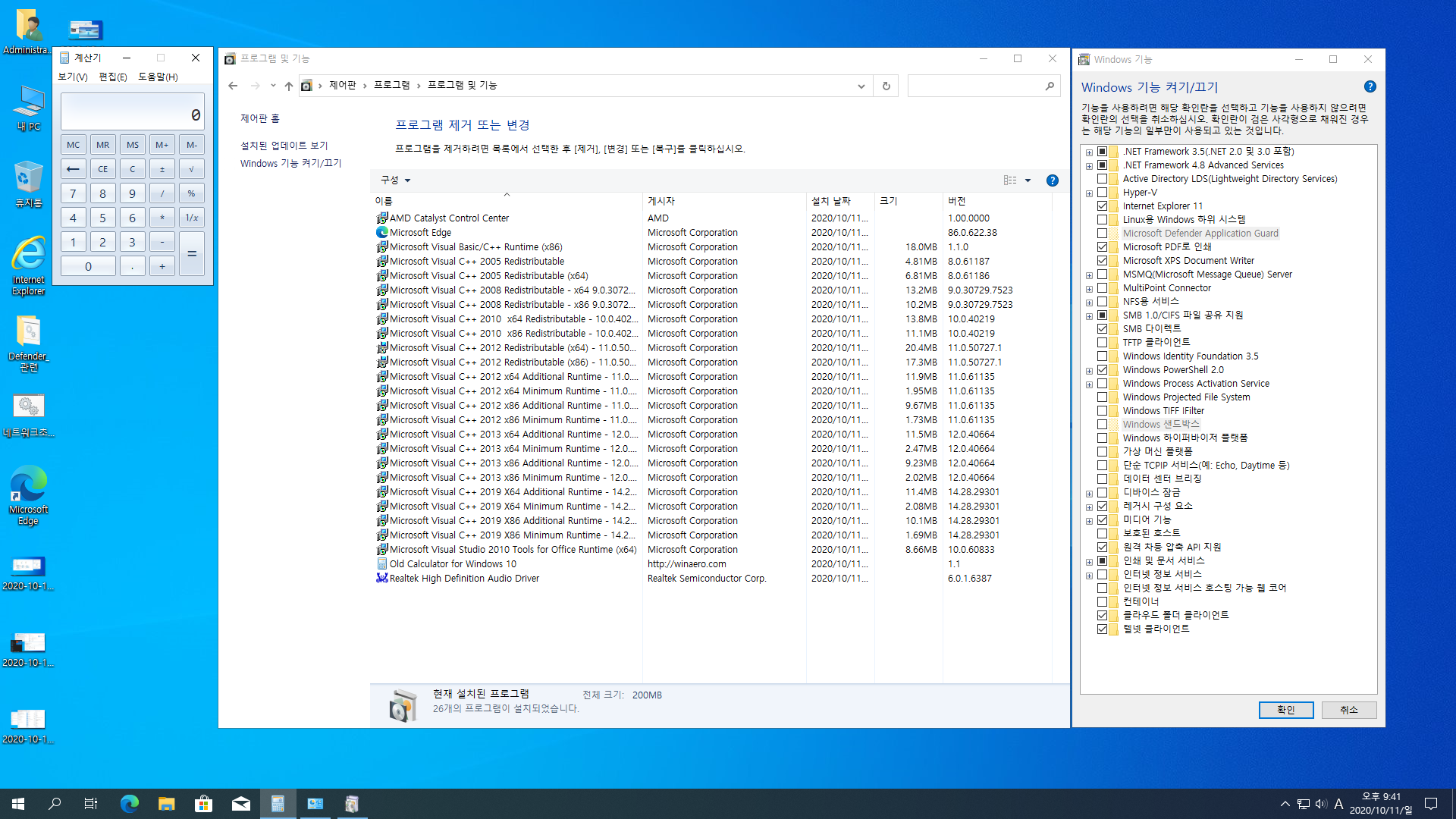This screenshot has width=1456, height=819.
Task: Click the help icon in Windows Features dialog
Action: point(1370,87)
